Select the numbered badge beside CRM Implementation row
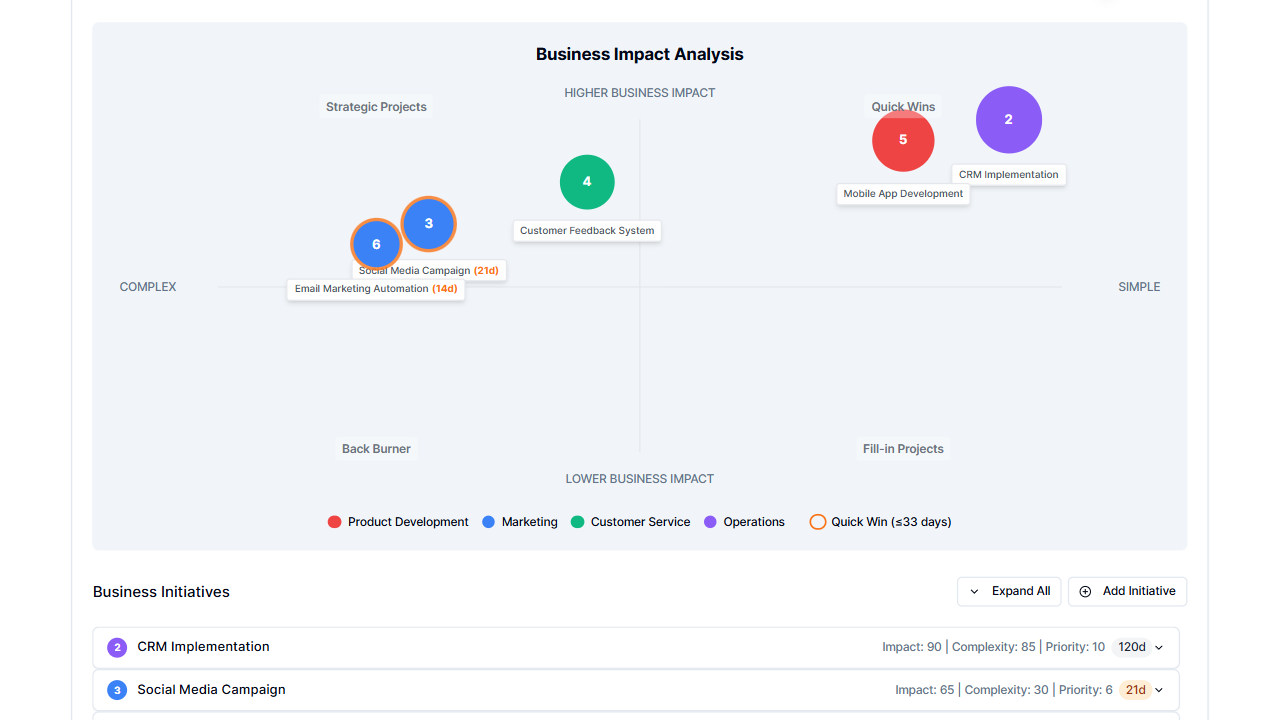 (117, 647)
